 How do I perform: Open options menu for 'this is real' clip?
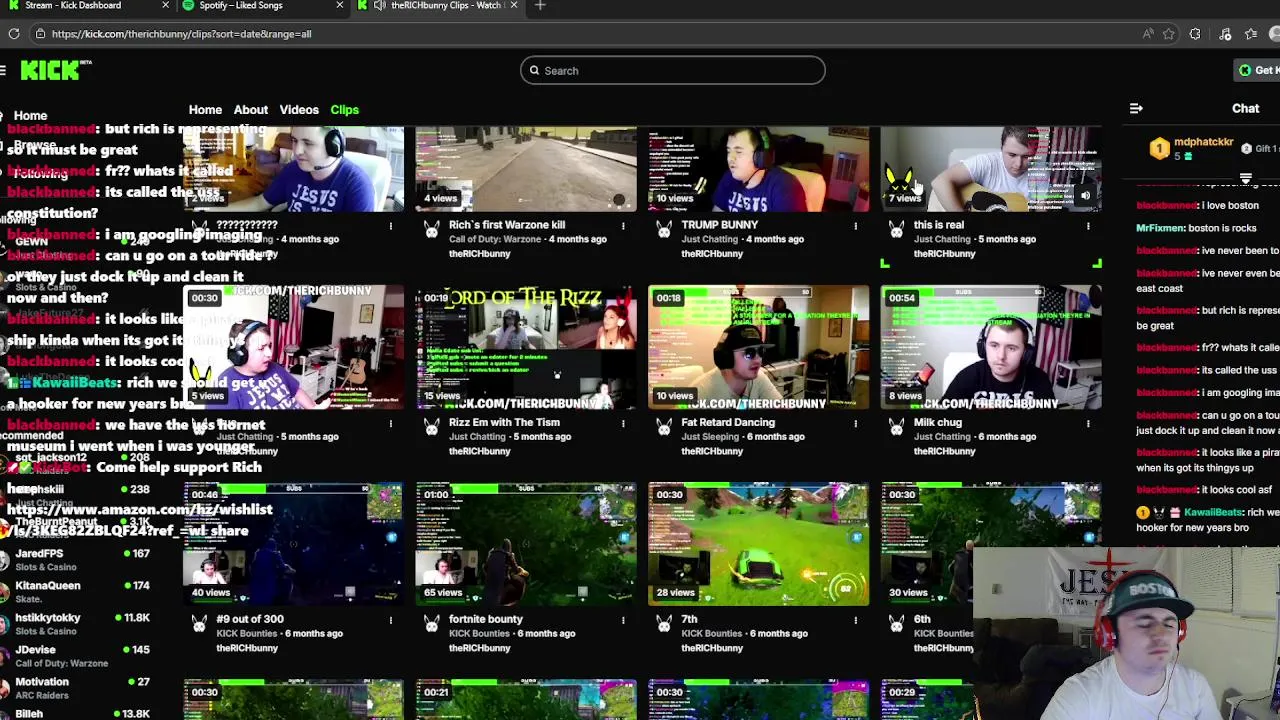pyautogui.click(x=1088, y=226)
